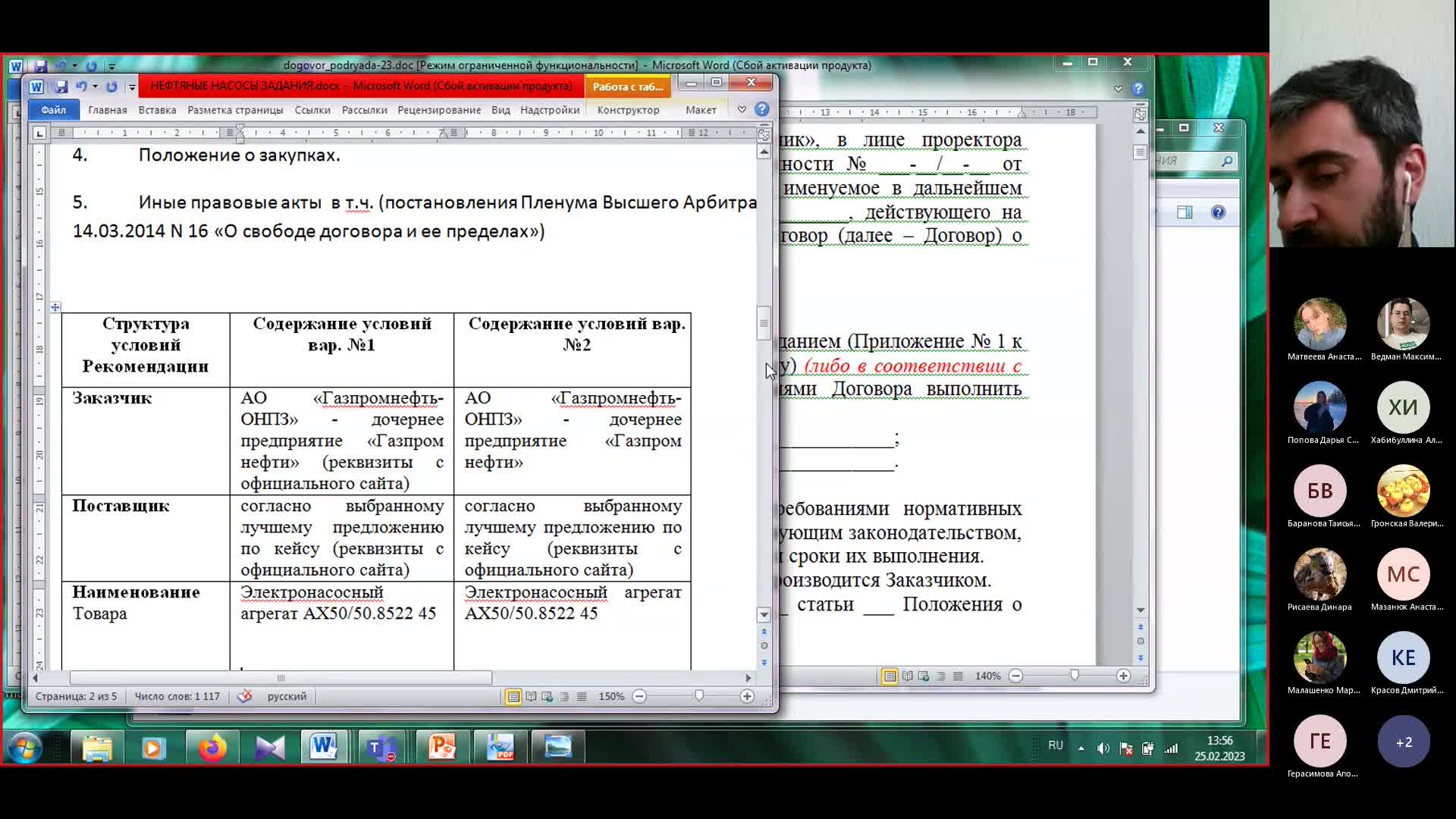Click the table move handle above the table
Image resolution: width=1456 pixels, height=819 pixels.
[55, 307]
